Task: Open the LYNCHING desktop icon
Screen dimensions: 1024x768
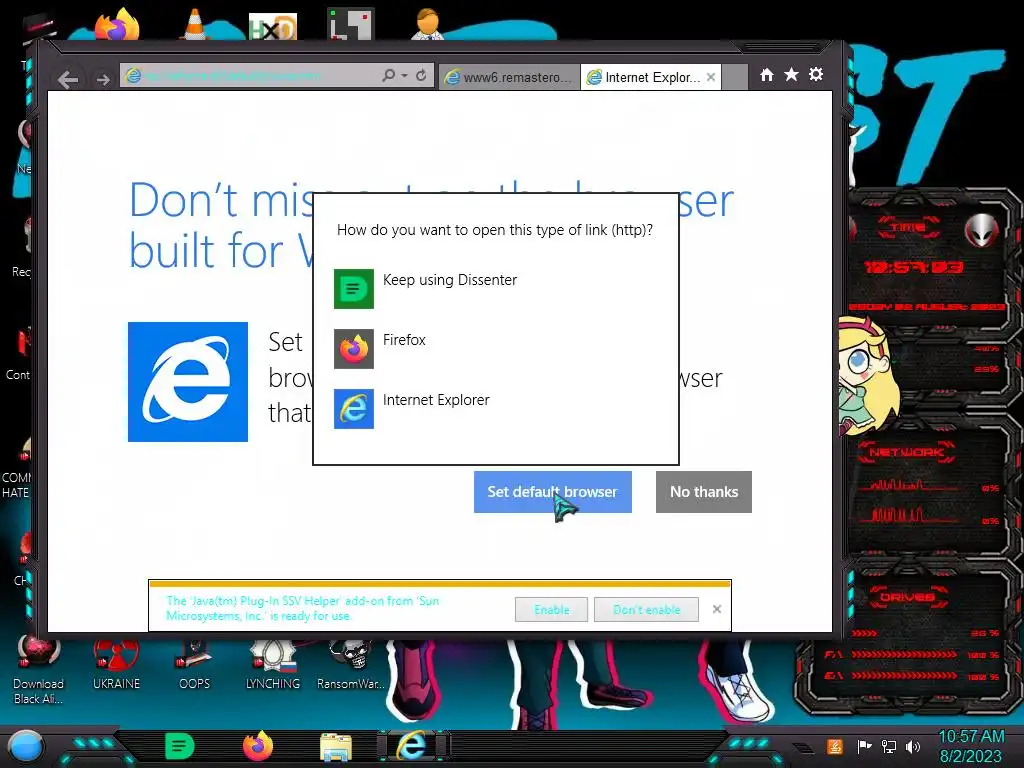Action: 272,665
